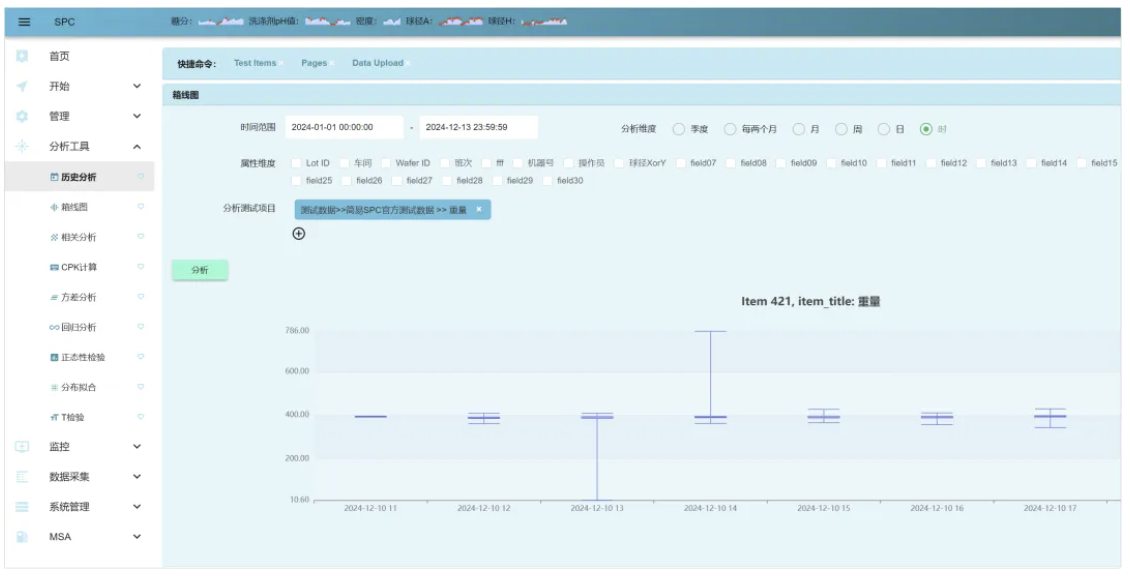Expand the 监控 sidebar menu
The image size is (1130, 577).
click(137, 447)
